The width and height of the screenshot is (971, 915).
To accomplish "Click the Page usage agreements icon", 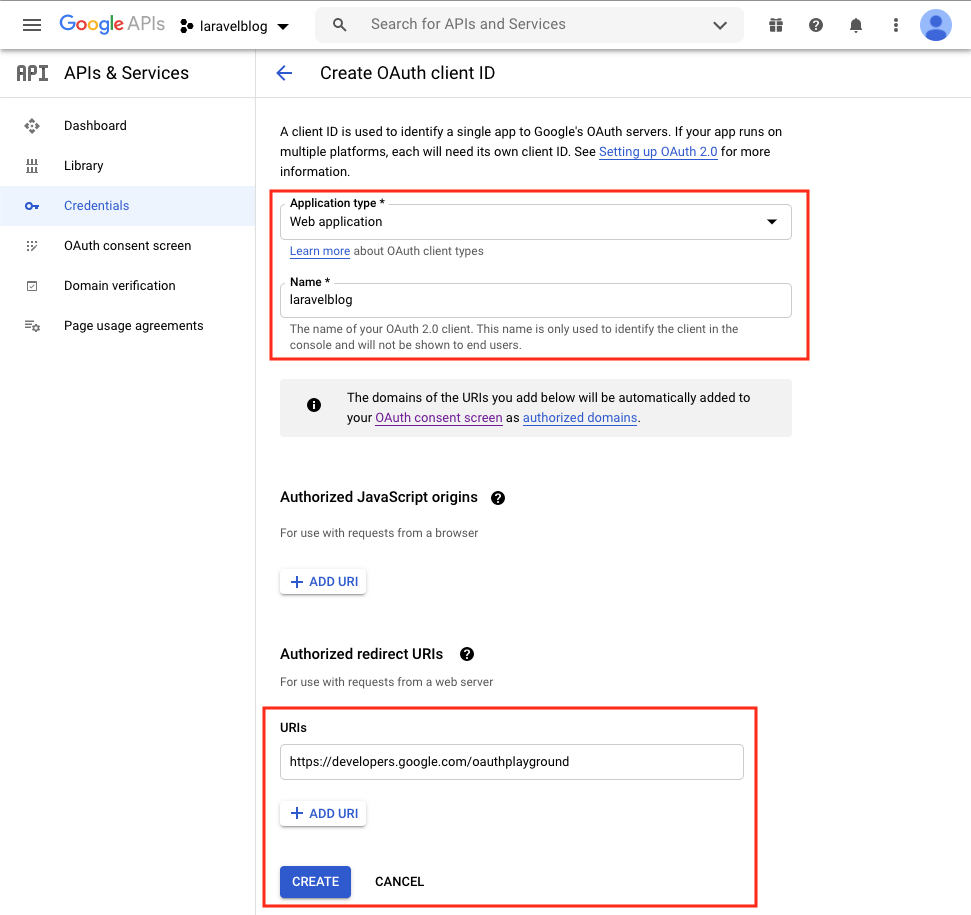I will coord(32,326).
